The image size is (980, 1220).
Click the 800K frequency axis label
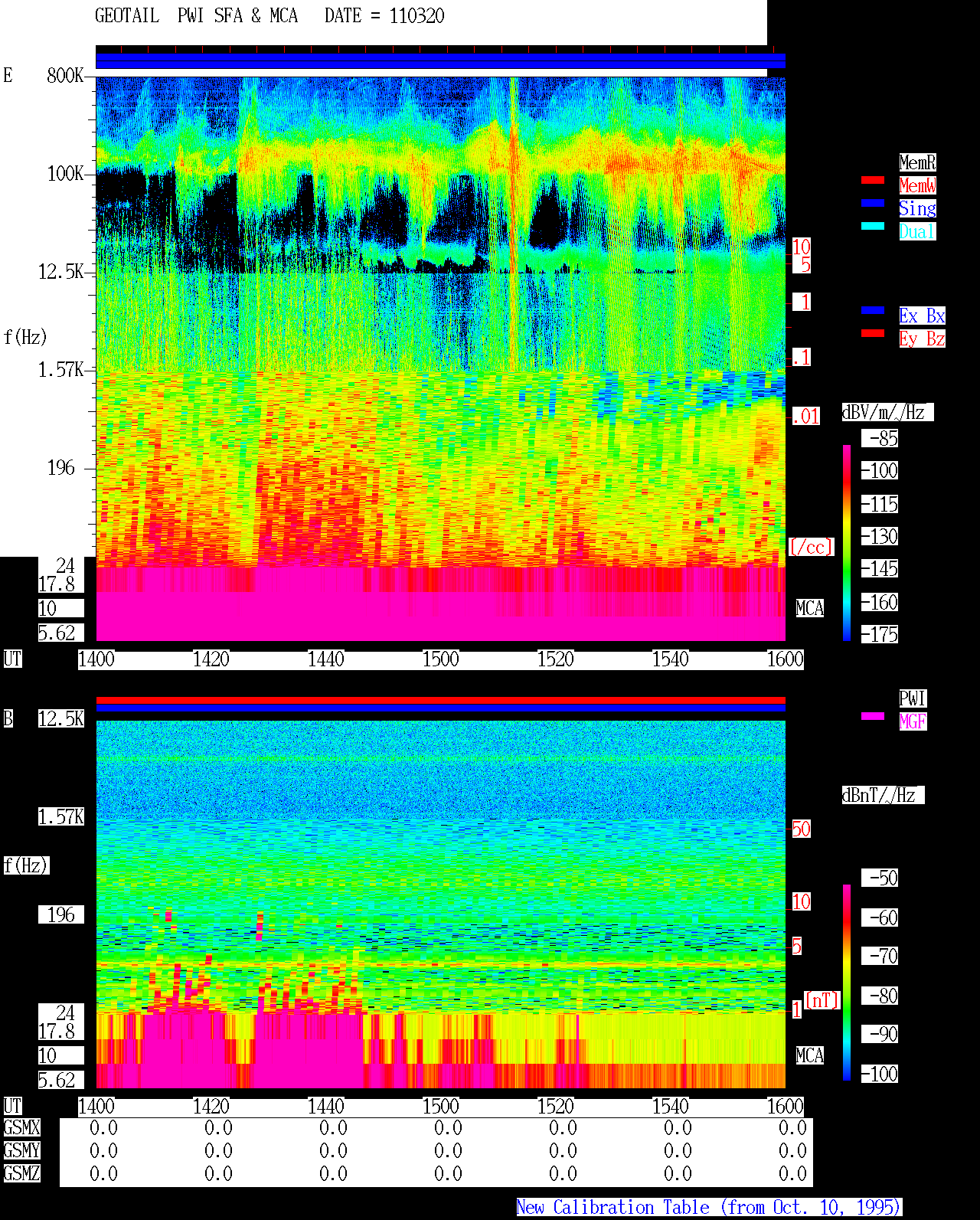65,75
